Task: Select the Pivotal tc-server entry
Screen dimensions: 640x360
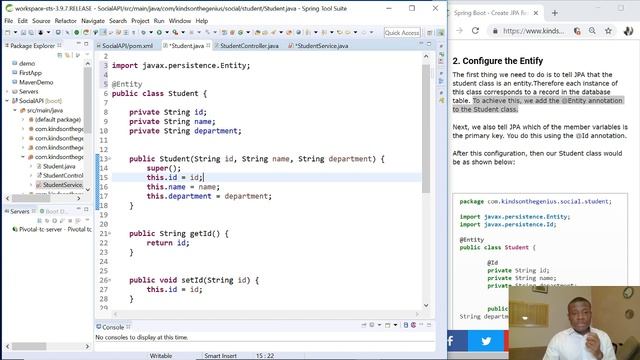Action: pyautogui.click(x=52, y=229)
